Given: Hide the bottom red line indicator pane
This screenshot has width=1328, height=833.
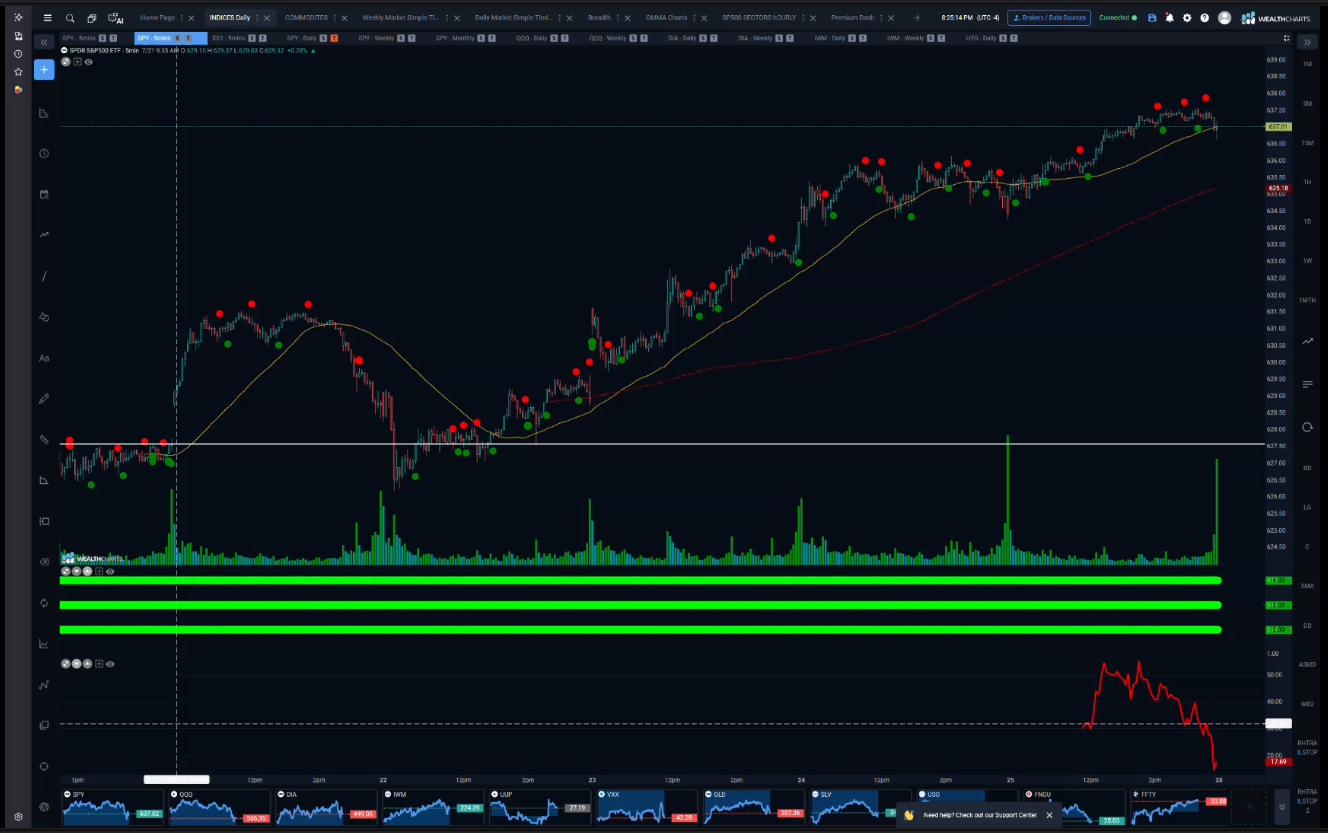Looking at the screenshot, I should pyautogui.click(x=110, y=663).
